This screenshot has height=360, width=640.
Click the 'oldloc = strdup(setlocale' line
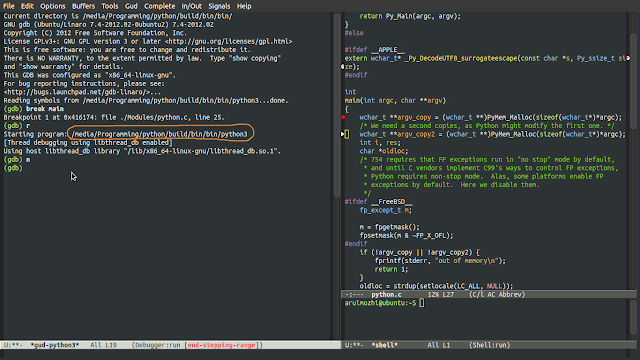436,286
